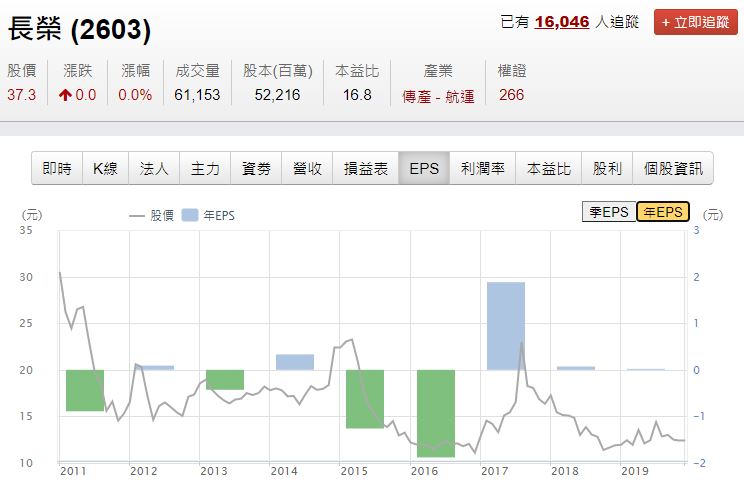Toggle chart to 季EPS view
This screenshot has height=491, width=744.
pyautogui.click(x=609, y=212)
